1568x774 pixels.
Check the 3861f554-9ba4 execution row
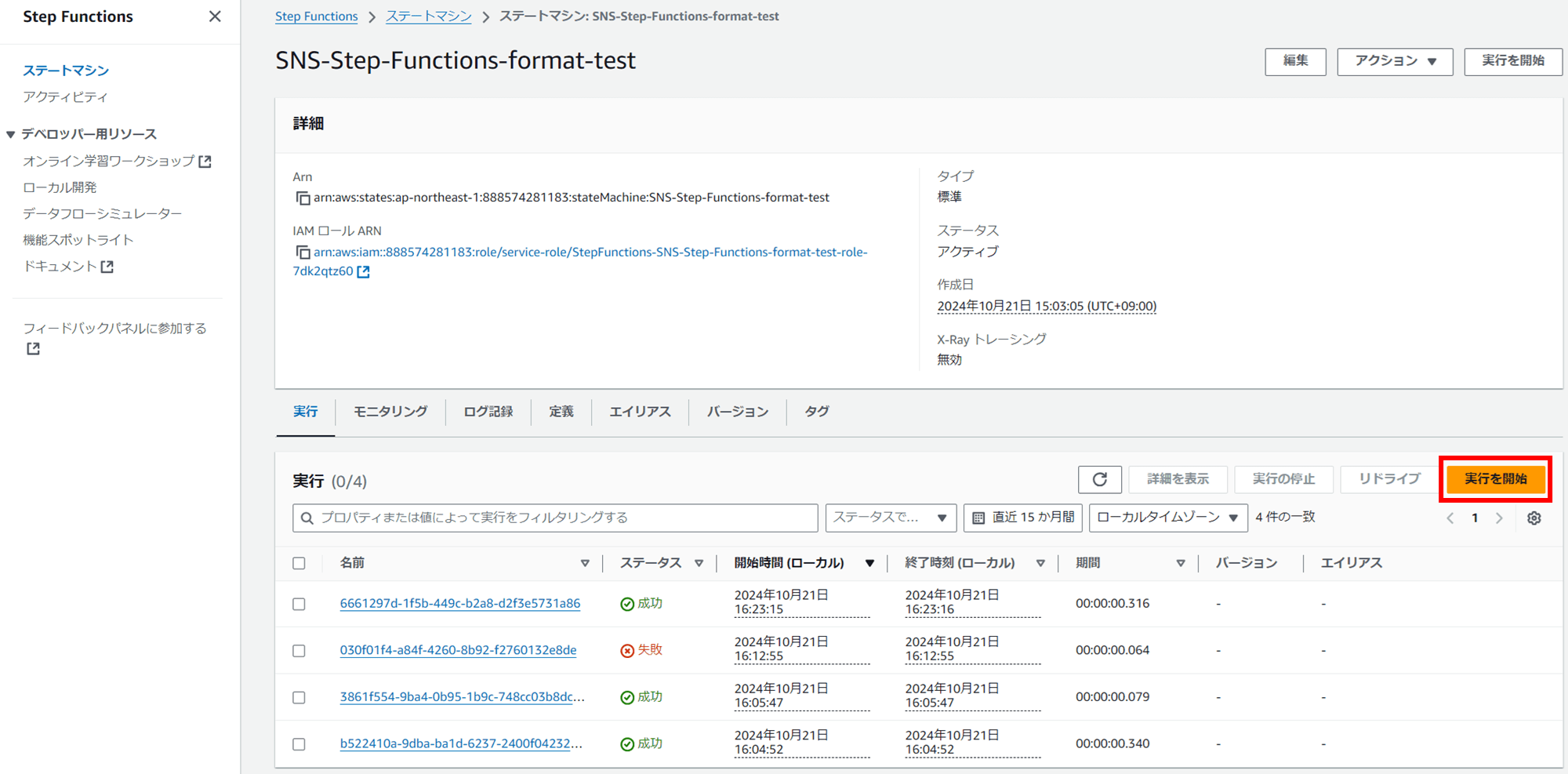point(299,697)
